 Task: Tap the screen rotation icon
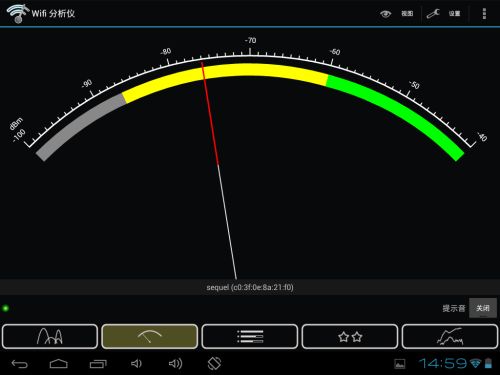(214, 364)
